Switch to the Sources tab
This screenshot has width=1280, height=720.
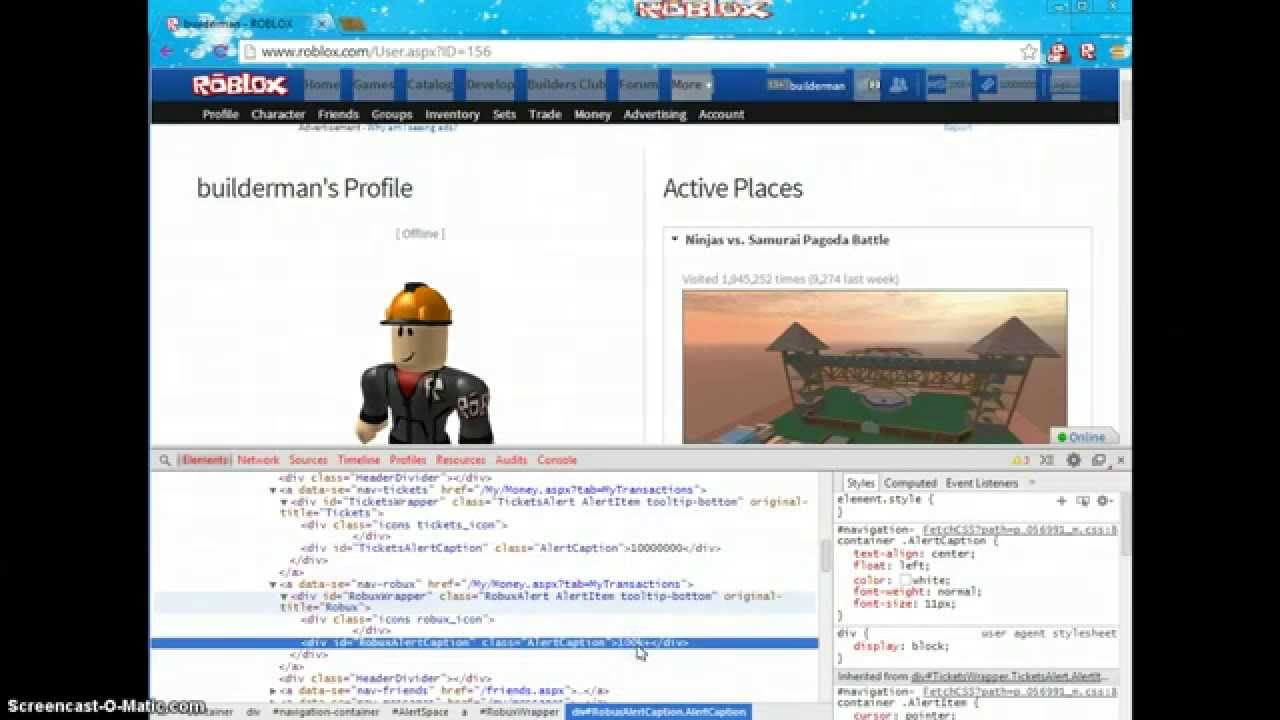click(308, 460)
